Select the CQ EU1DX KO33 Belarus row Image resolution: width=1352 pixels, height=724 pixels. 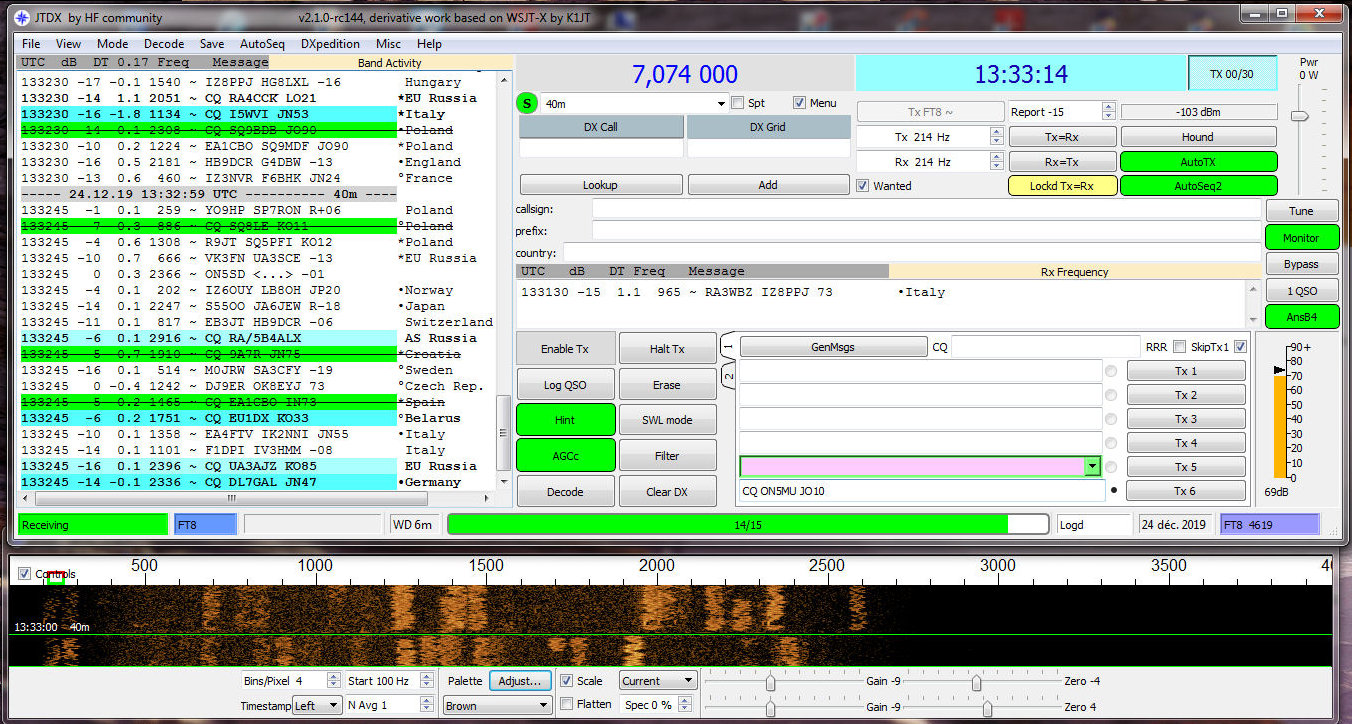pyautogui.click(x=257, y=418)
